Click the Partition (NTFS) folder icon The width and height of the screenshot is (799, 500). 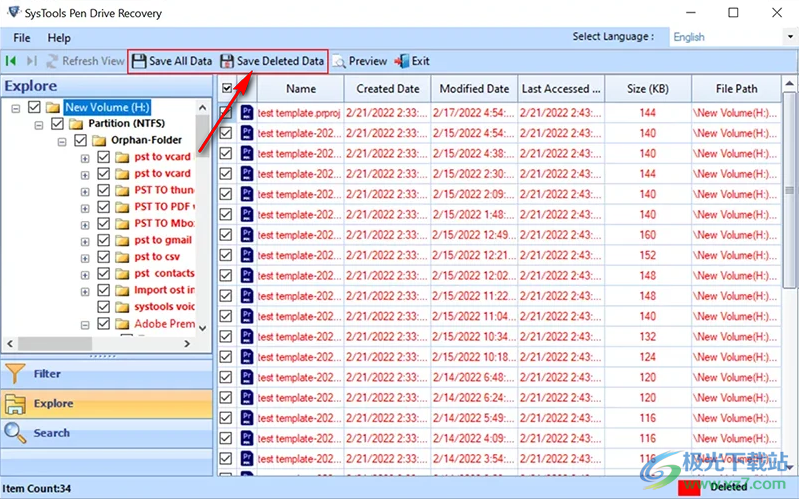[76, 124]
